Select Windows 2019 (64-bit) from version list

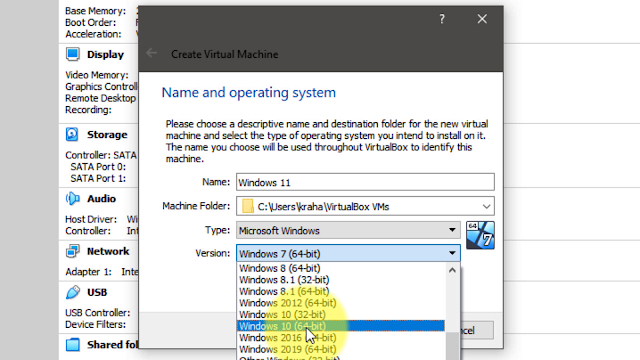tap(341, 349)
